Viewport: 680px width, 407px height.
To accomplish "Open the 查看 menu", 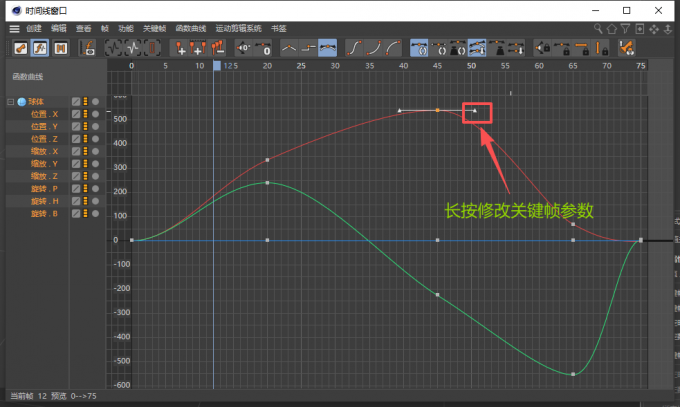I will (84, 29).
